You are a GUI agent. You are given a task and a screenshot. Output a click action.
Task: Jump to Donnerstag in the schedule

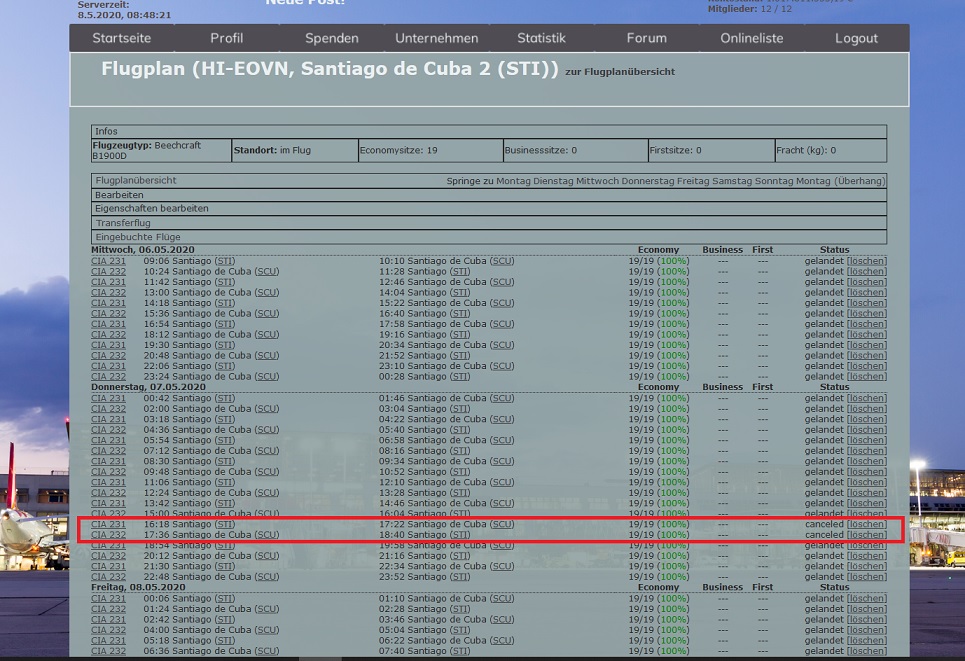(x=648, y=181)
